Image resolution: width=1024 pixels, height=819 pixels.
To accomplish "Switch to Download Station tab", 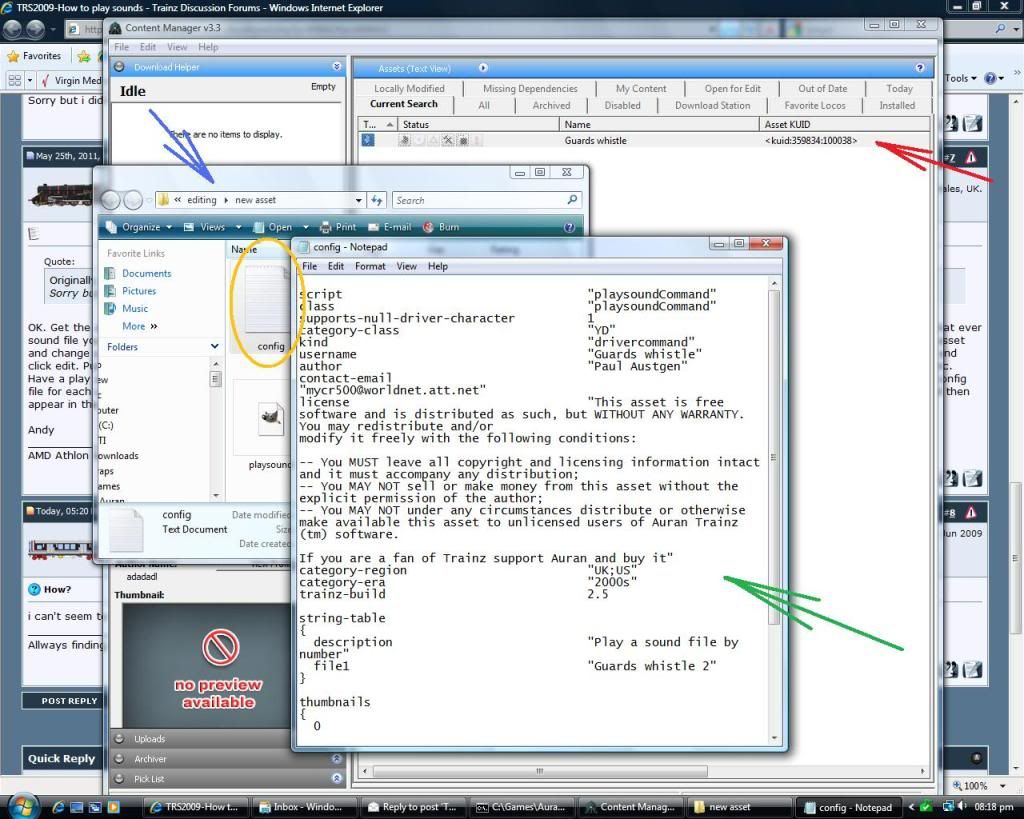I will click(712, 105).
